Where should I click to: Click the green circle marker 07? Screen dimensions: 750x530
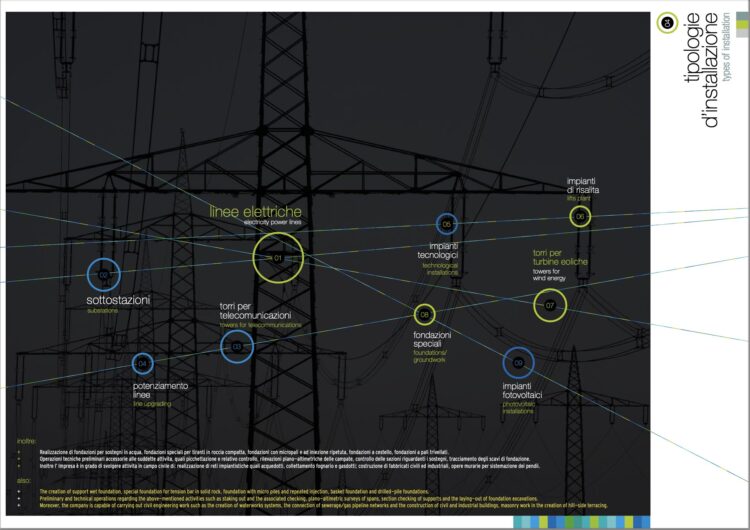549,305
